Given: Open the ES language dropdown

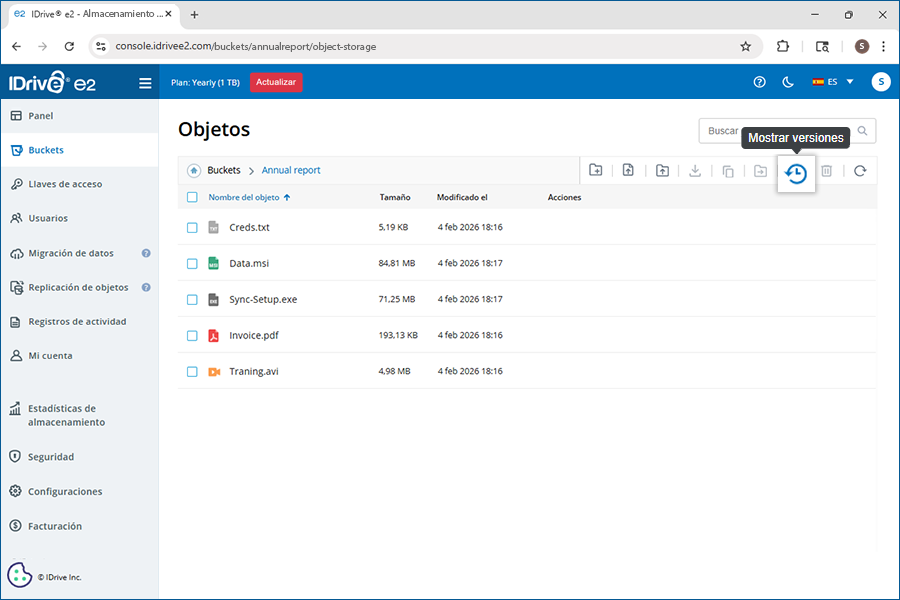Looking at the screenshot, I should click(x=833, y=82).
